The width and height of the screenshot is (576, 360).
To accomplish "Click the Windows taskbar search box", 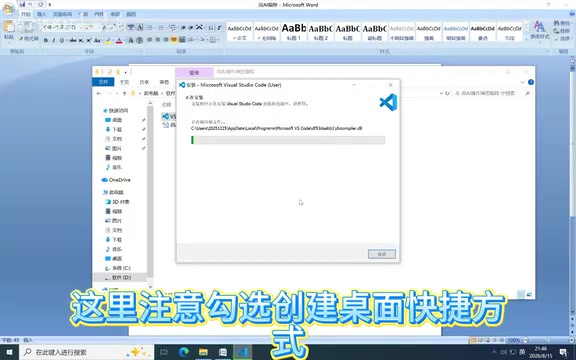I will pyautogui.click(x=86, y=352).
